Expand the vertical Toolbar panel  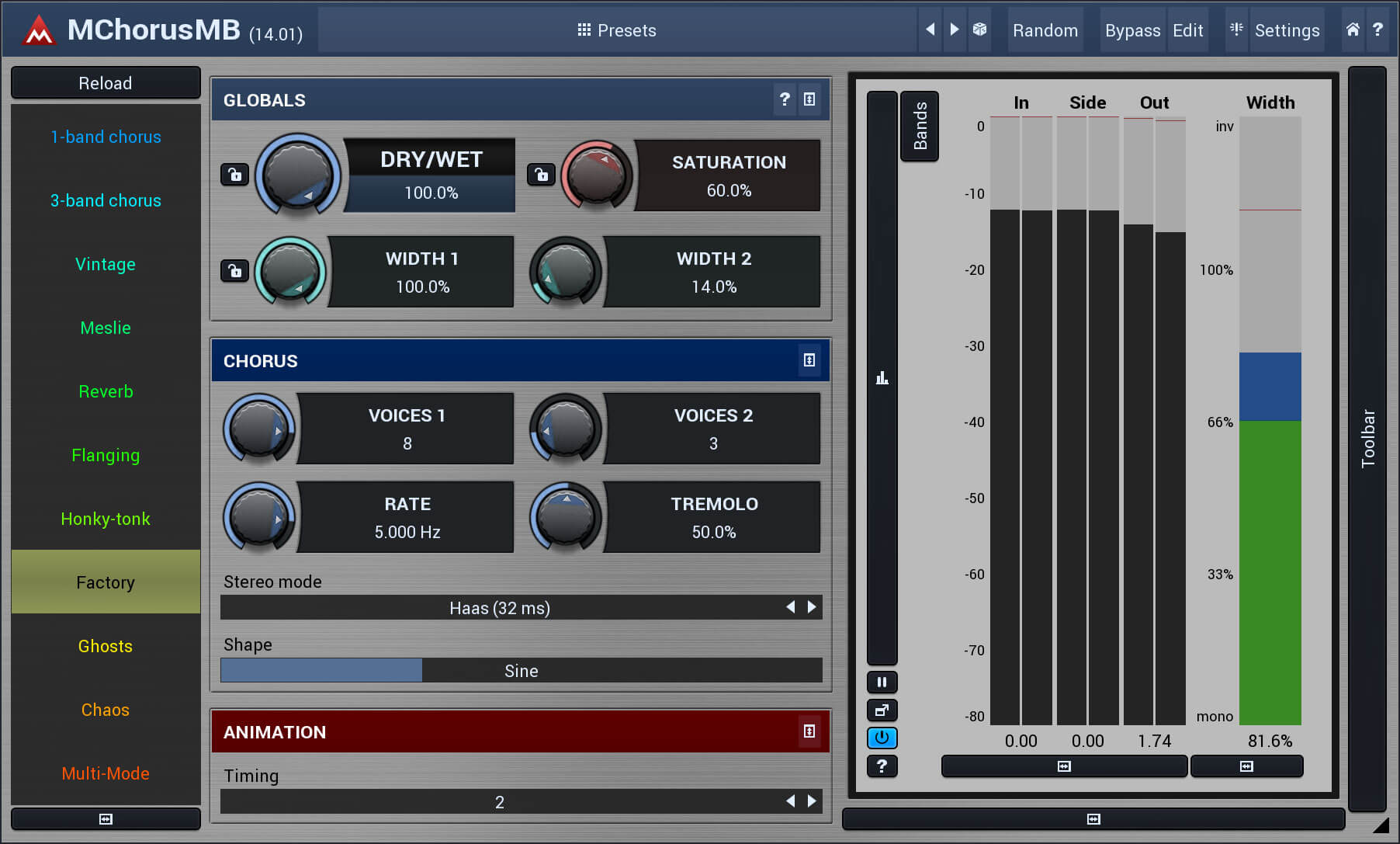[x=1367, y=439]
